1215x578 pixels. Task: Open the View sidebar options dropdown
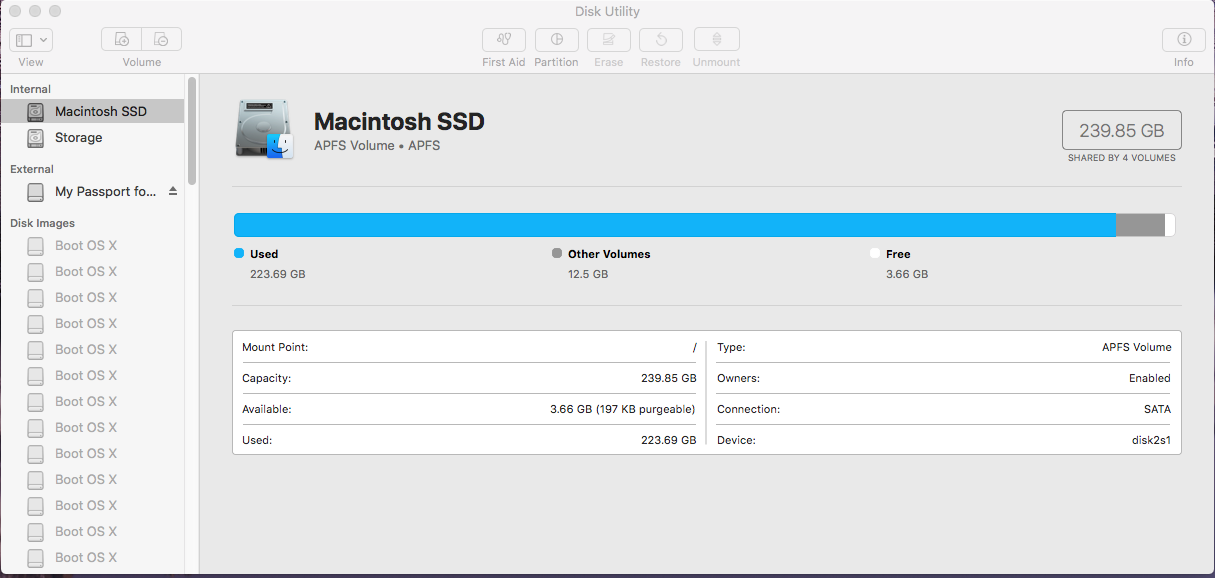[x=31, y=40]
